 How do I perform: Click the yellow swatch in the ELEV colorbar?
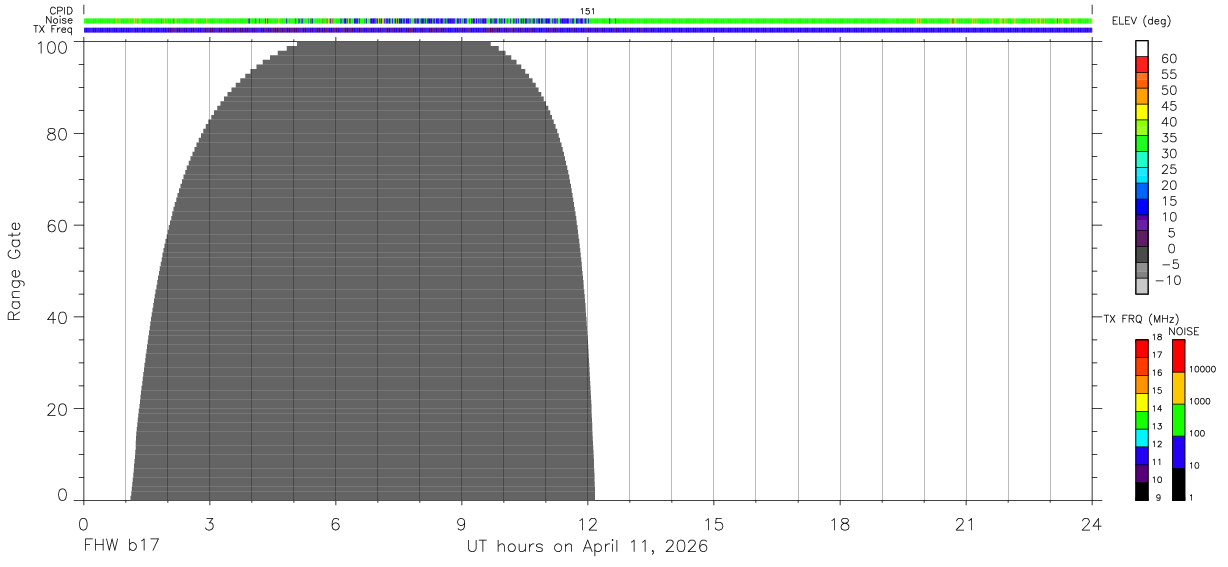point(1142,111)
